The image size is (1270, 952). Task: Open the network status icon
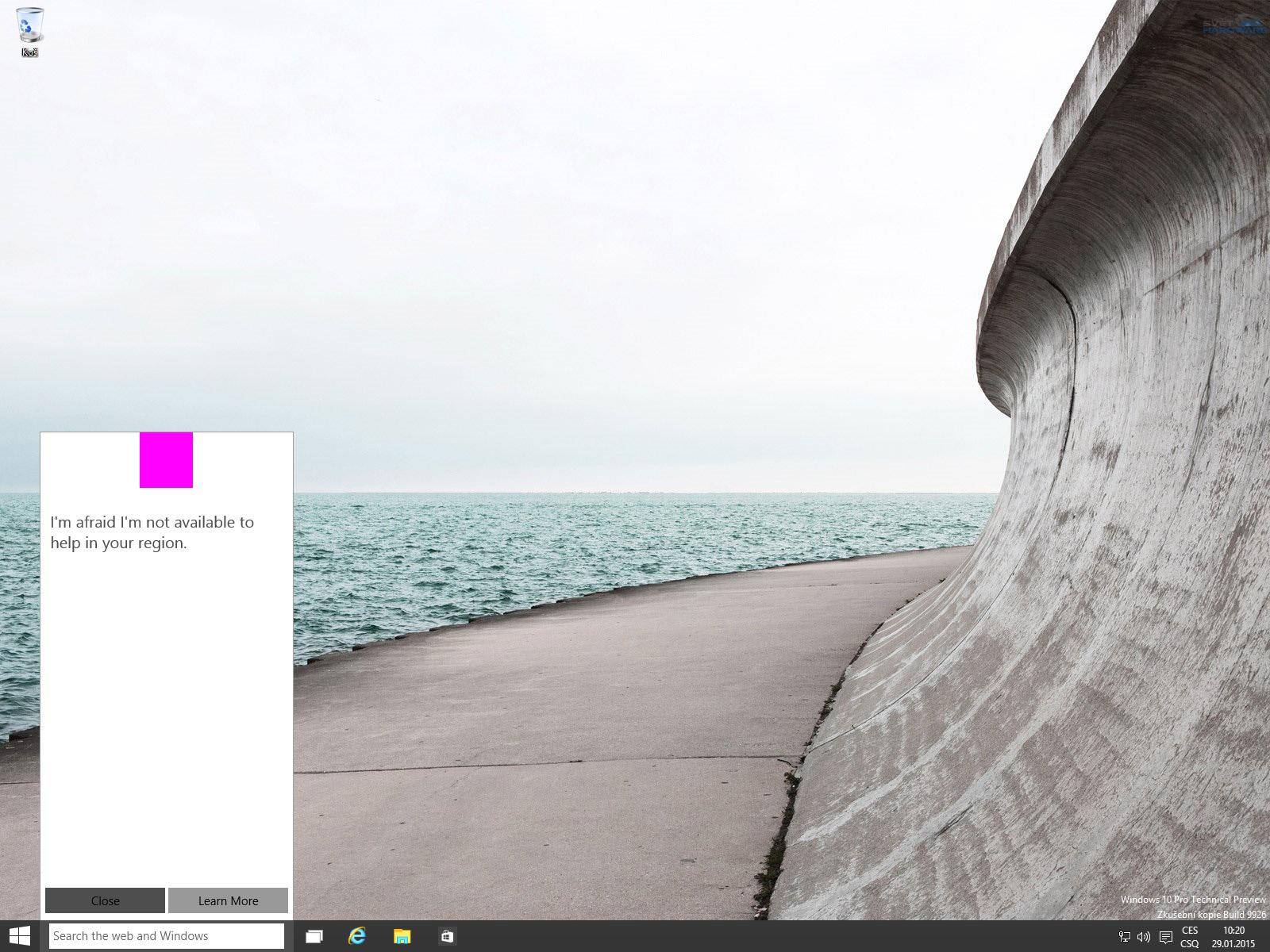[x=1124, y=936]
